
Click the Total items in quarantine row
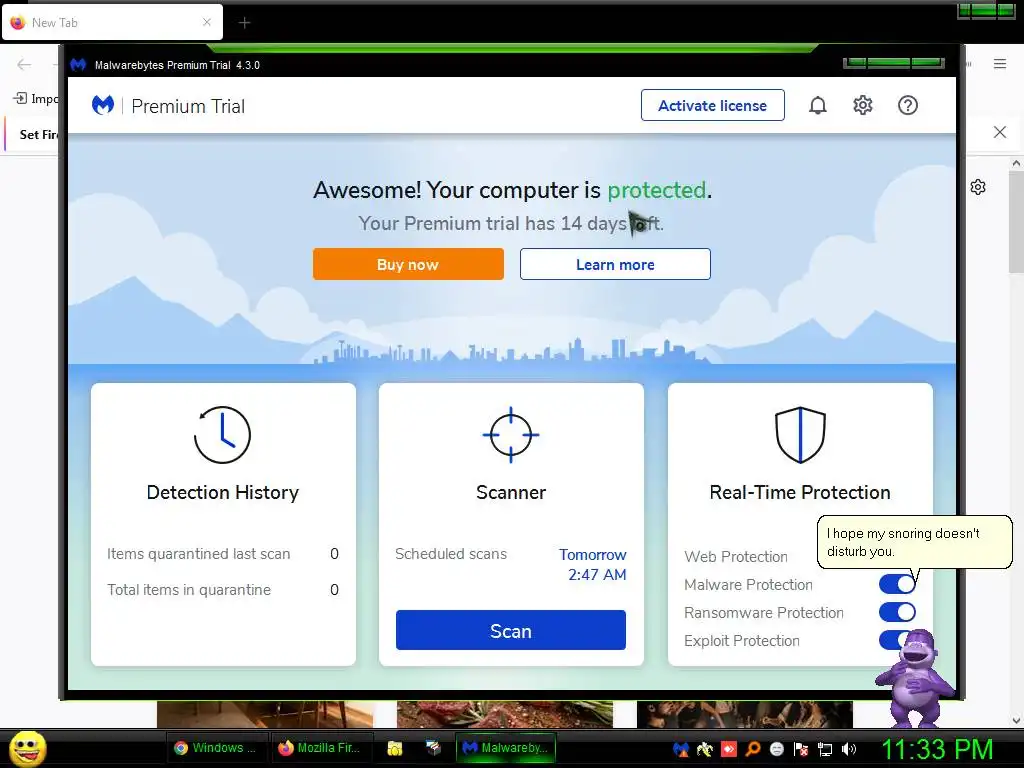[x=223, y=590]
